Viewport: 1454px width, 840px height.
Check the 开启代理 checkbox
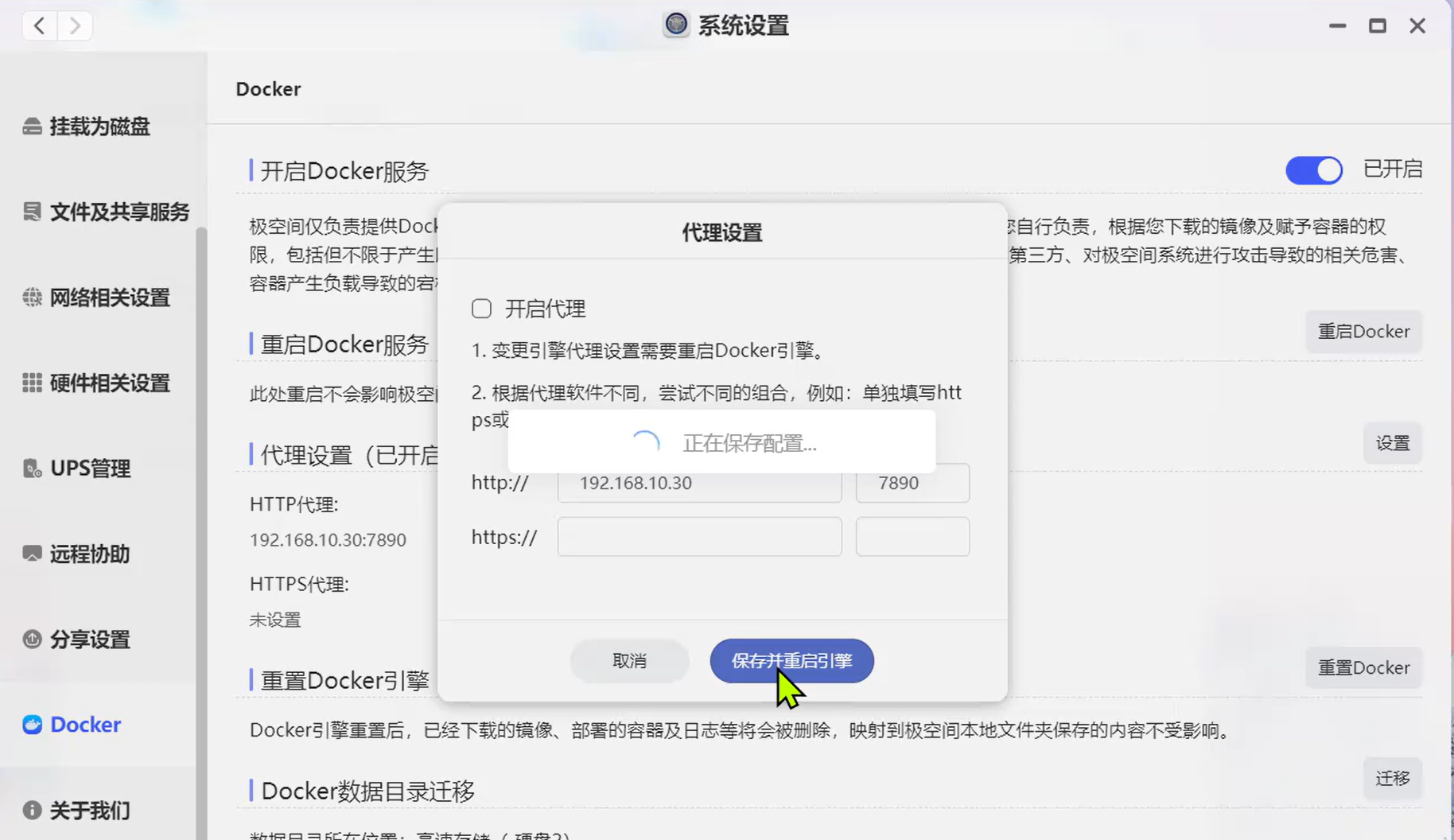481,309
